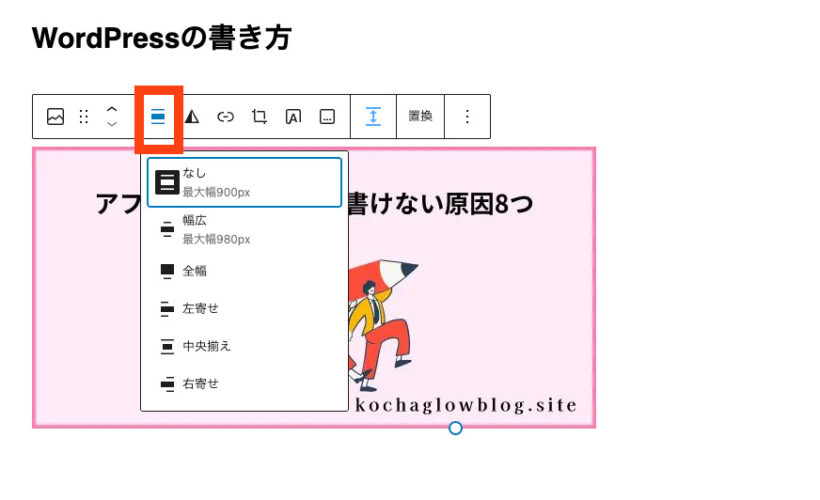
Task: Select なし alignment option
Action: [x=244, y=183]
